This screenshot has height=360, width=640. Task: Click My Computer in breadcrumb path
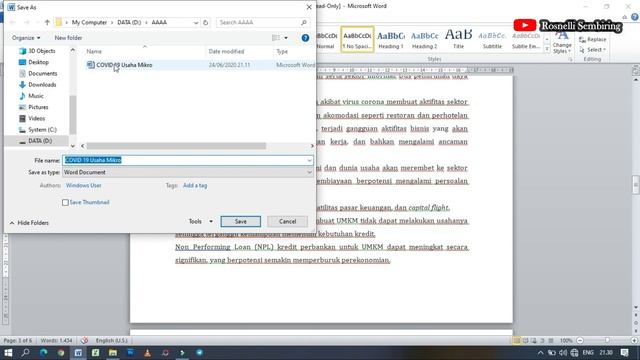(x=89, y=22)
